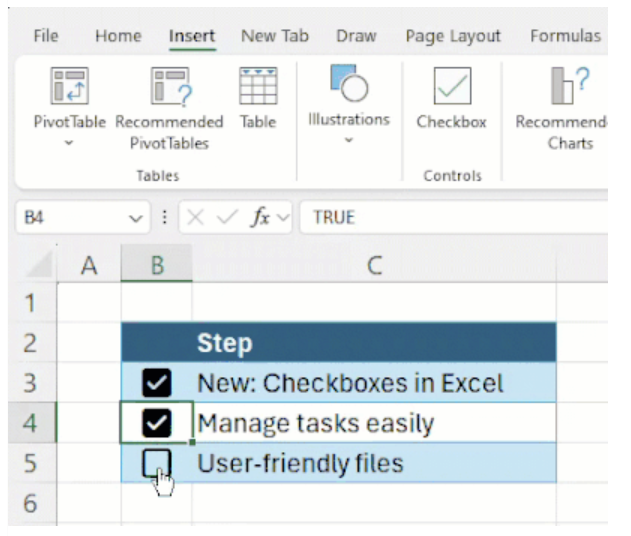Select column A header

[89, 265]
